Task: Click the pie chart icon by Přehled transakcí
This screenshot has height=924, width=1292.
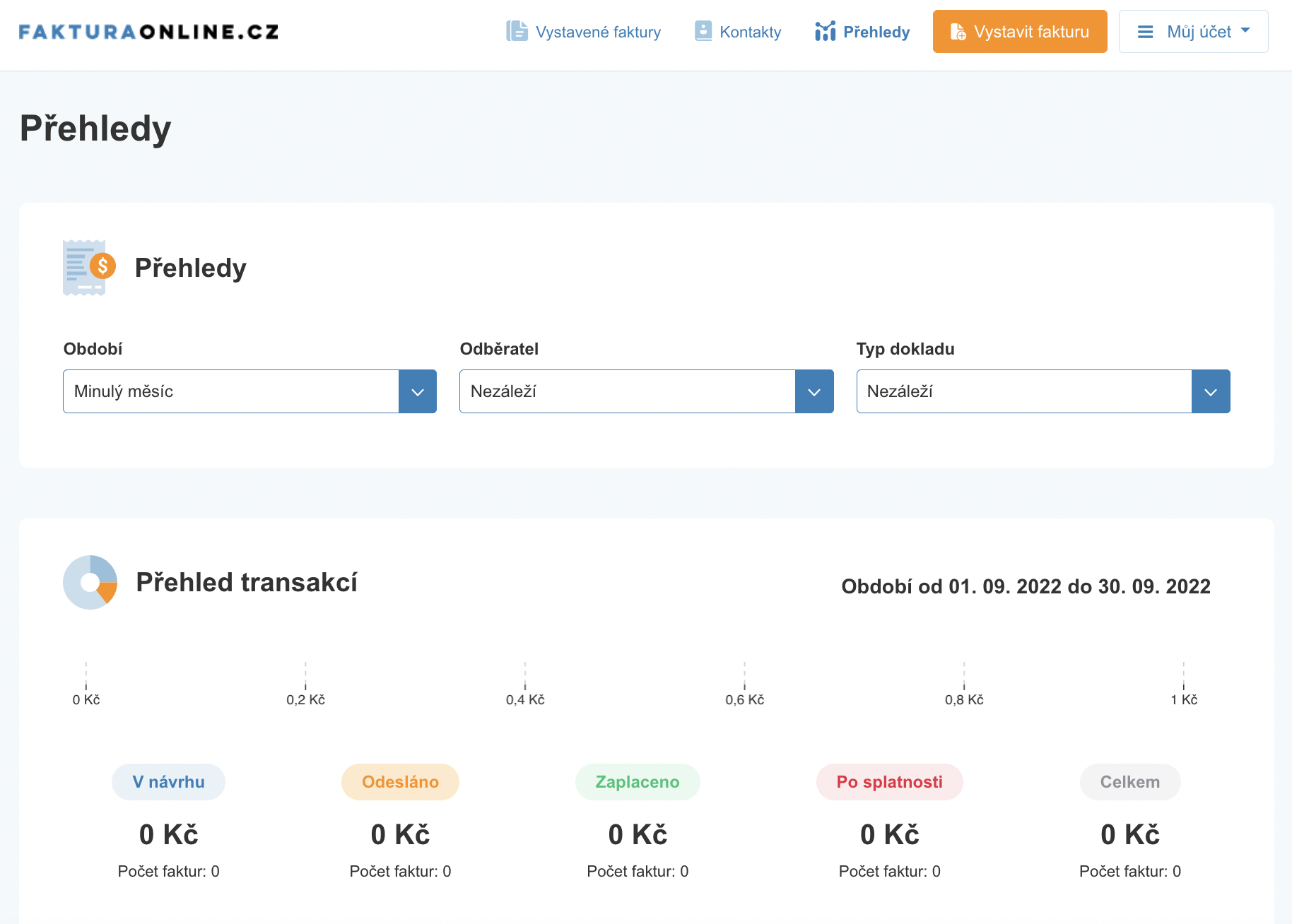Action: tap(90, 582)
